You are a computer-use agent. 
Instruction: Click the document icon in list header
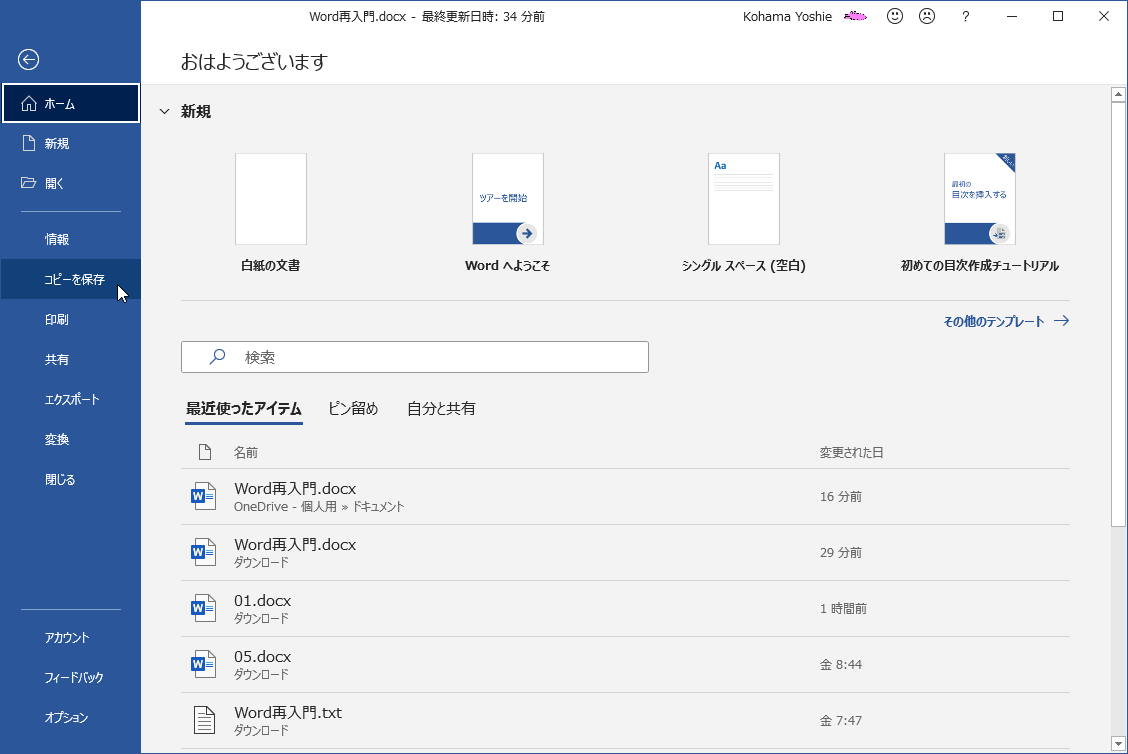point(205,452)
